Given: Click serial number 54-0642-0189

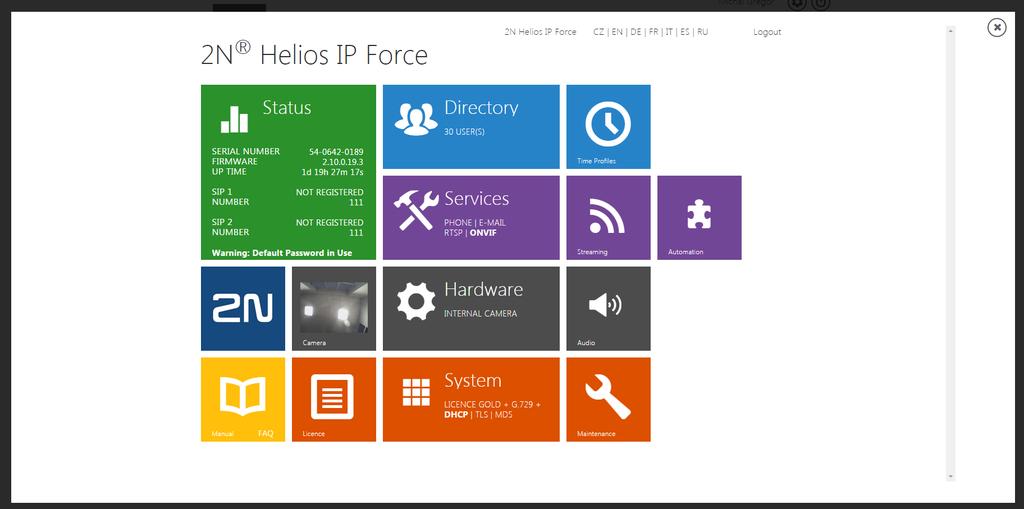Looking at the screenshot, I should [336, 152].
